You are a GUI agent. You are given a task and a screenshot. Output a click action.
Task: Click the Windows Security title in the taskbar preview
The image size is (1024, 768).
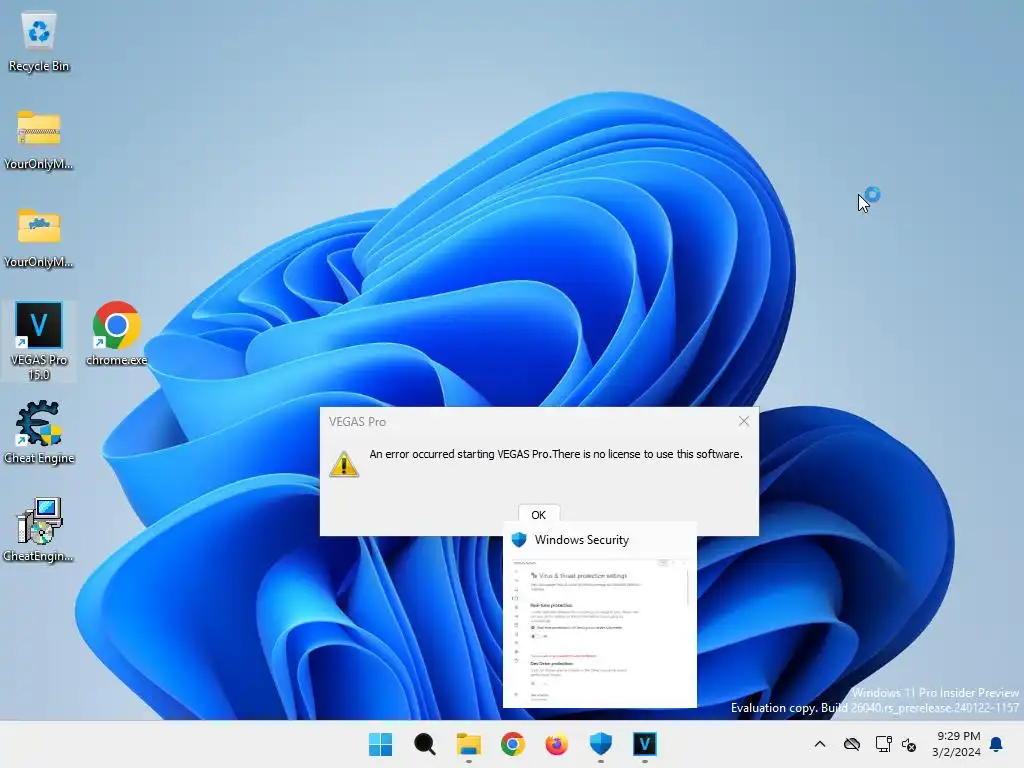point(581,539)
